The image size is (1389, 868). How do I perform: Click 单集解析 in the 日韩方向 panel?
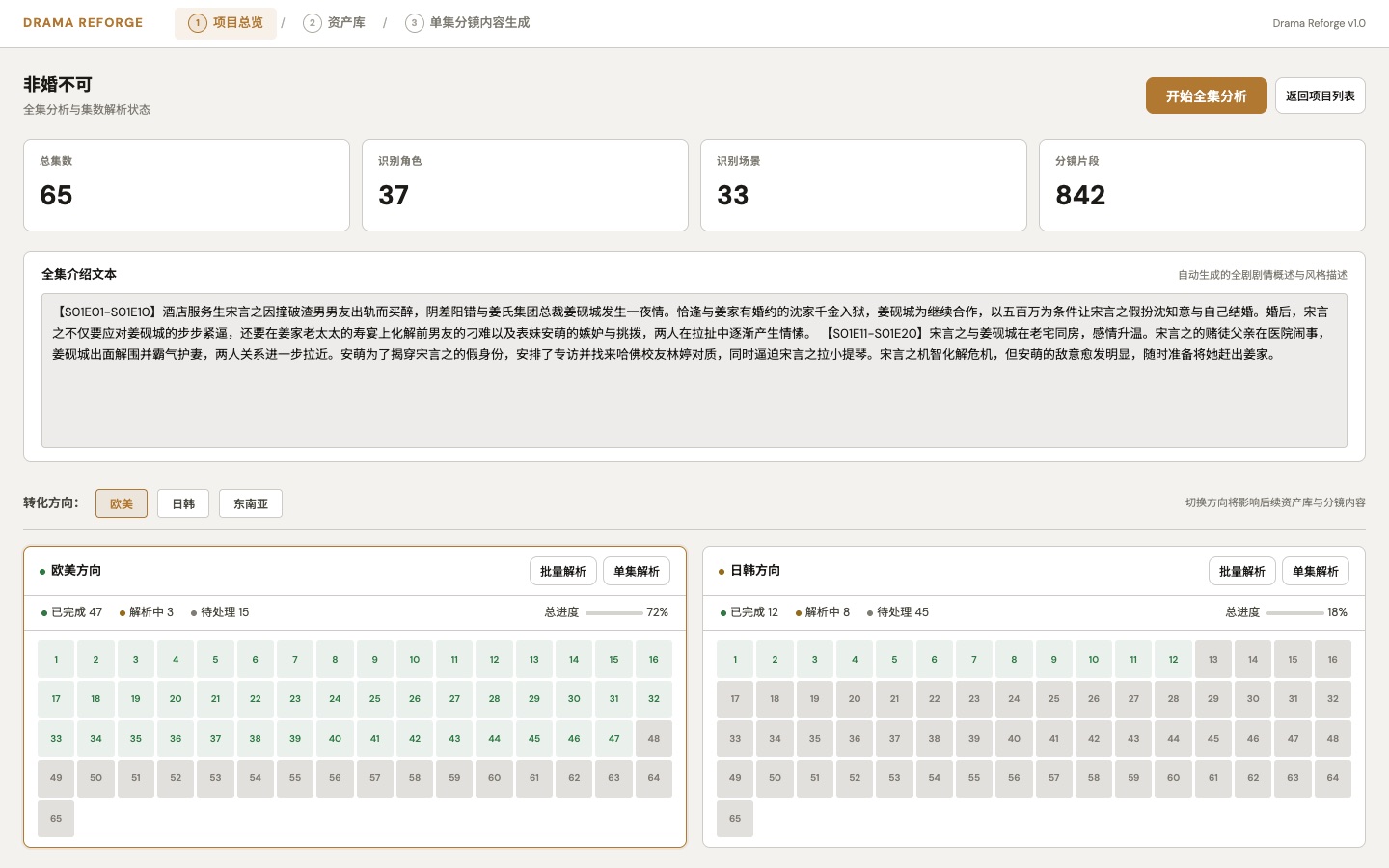tap(1316, 571)
